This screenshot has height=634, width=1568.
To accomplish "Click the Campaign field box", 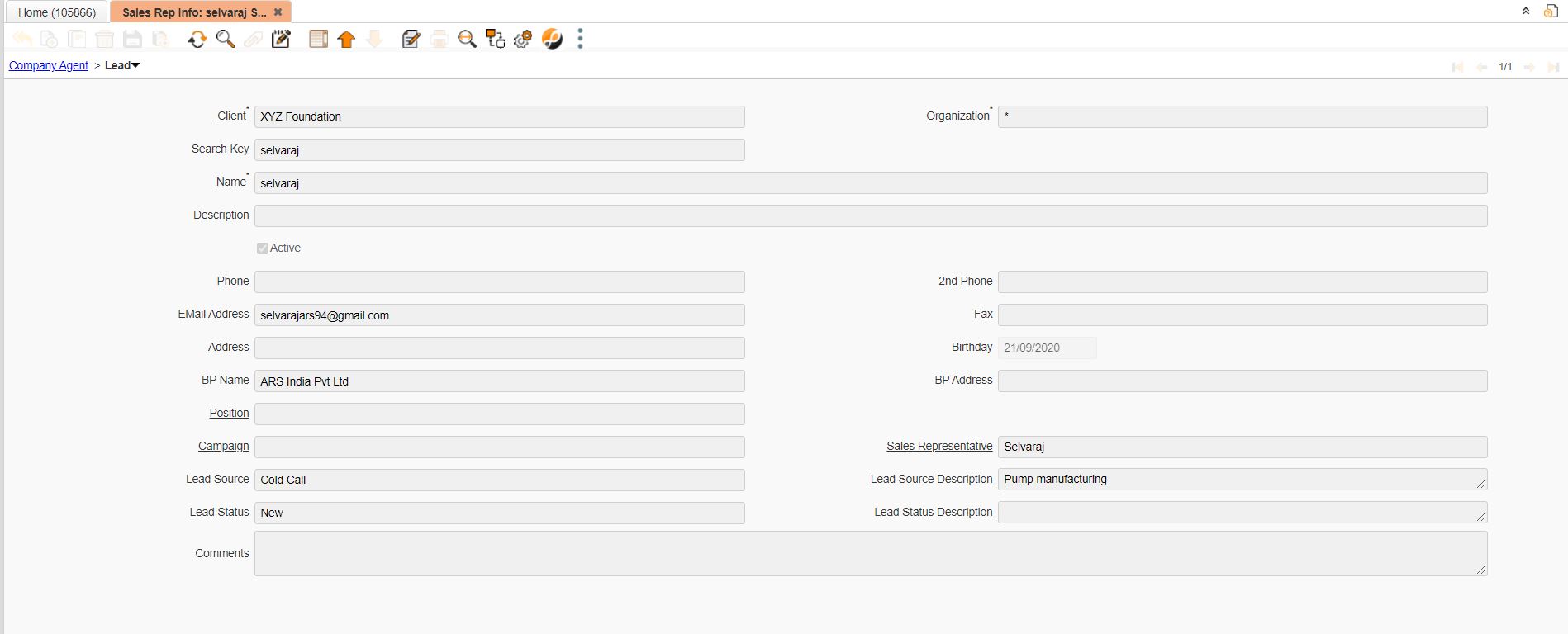I will pos(499,447).
